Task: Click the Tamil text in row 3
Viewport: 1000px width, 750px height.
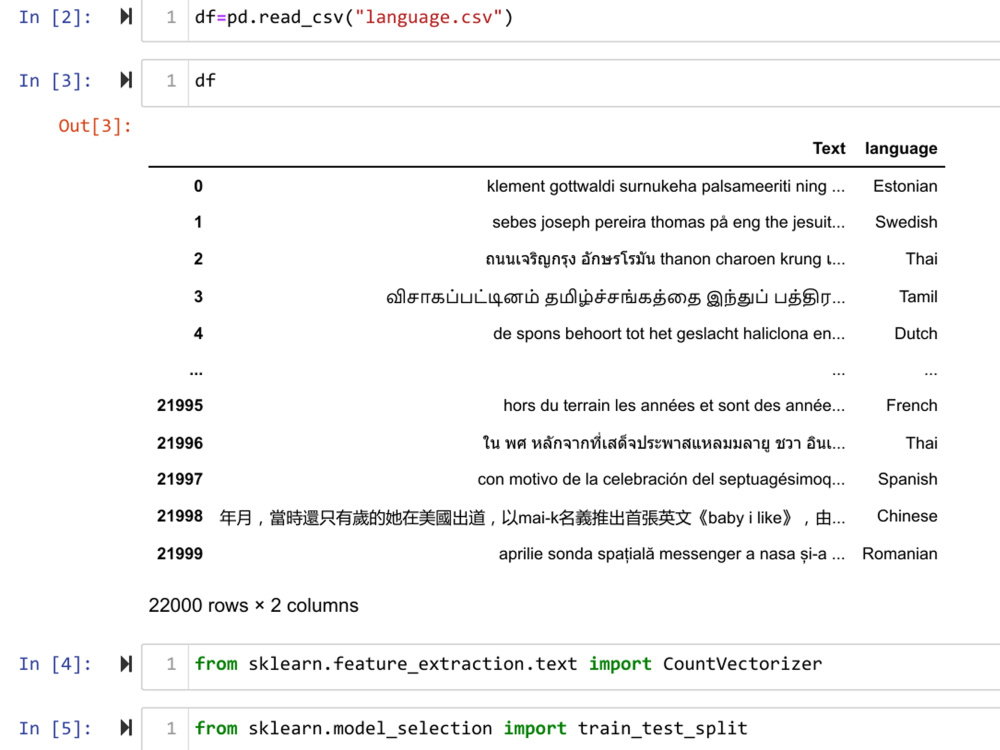Action: (x=615, y=297)
